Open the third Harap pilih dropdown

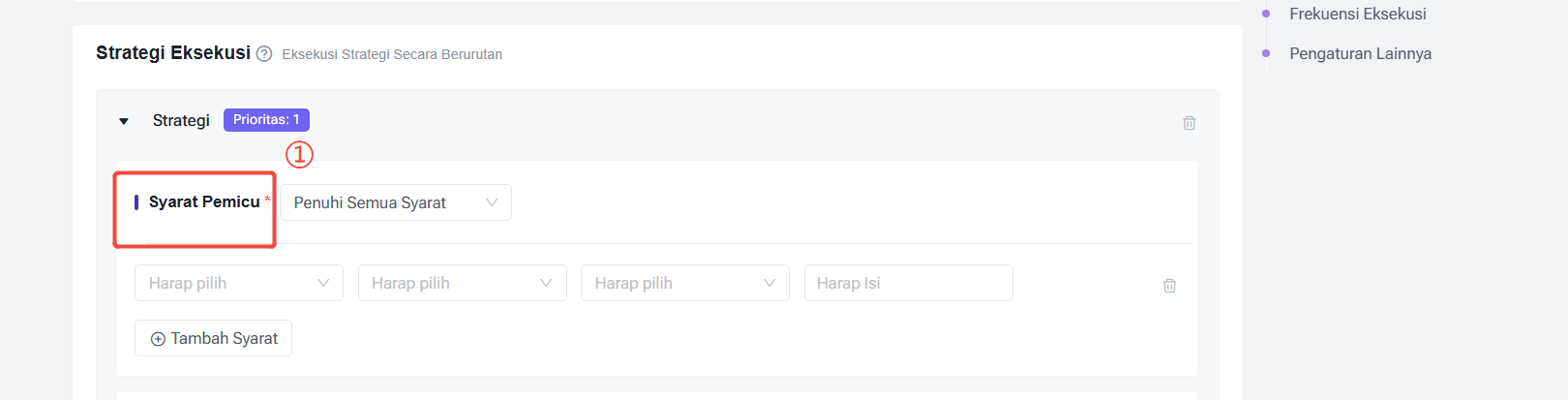pos(685,283)
